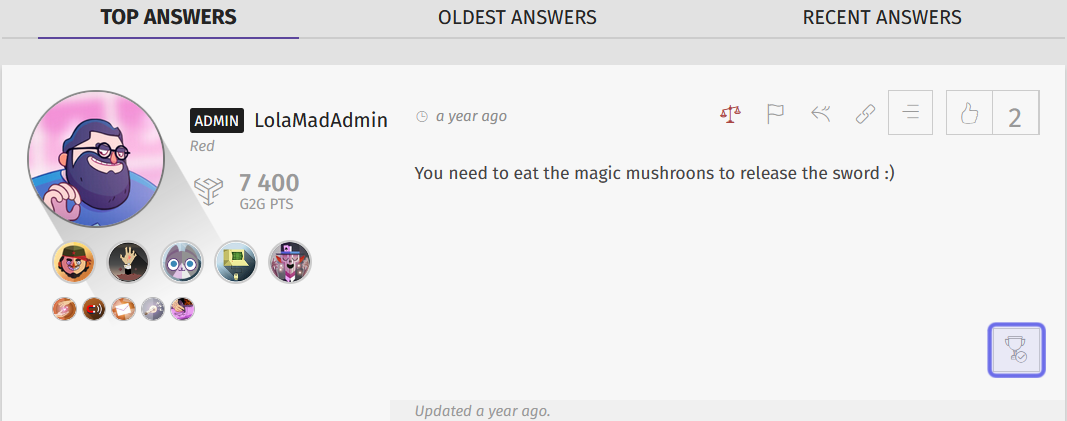Reply using the double-arrow reply icon

click(x=821, y=114)
